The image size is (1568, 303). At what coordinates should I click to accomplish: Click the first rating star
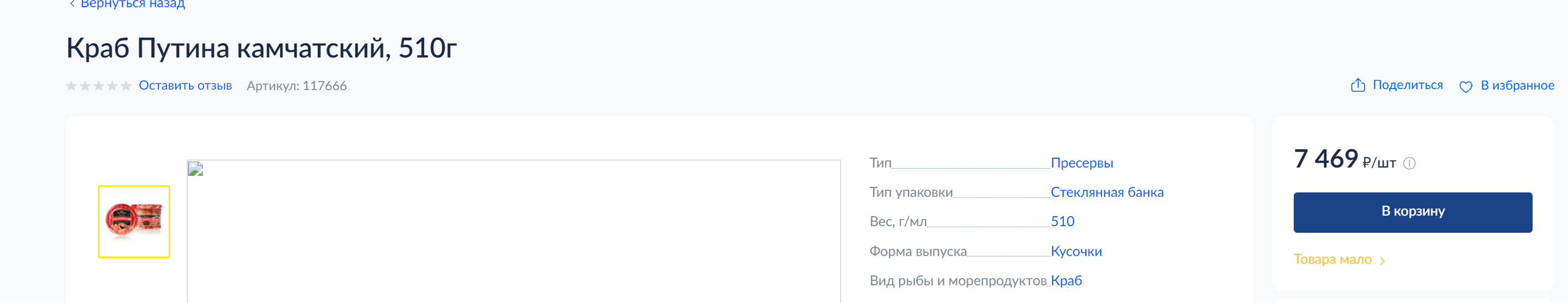pos(71,86)
